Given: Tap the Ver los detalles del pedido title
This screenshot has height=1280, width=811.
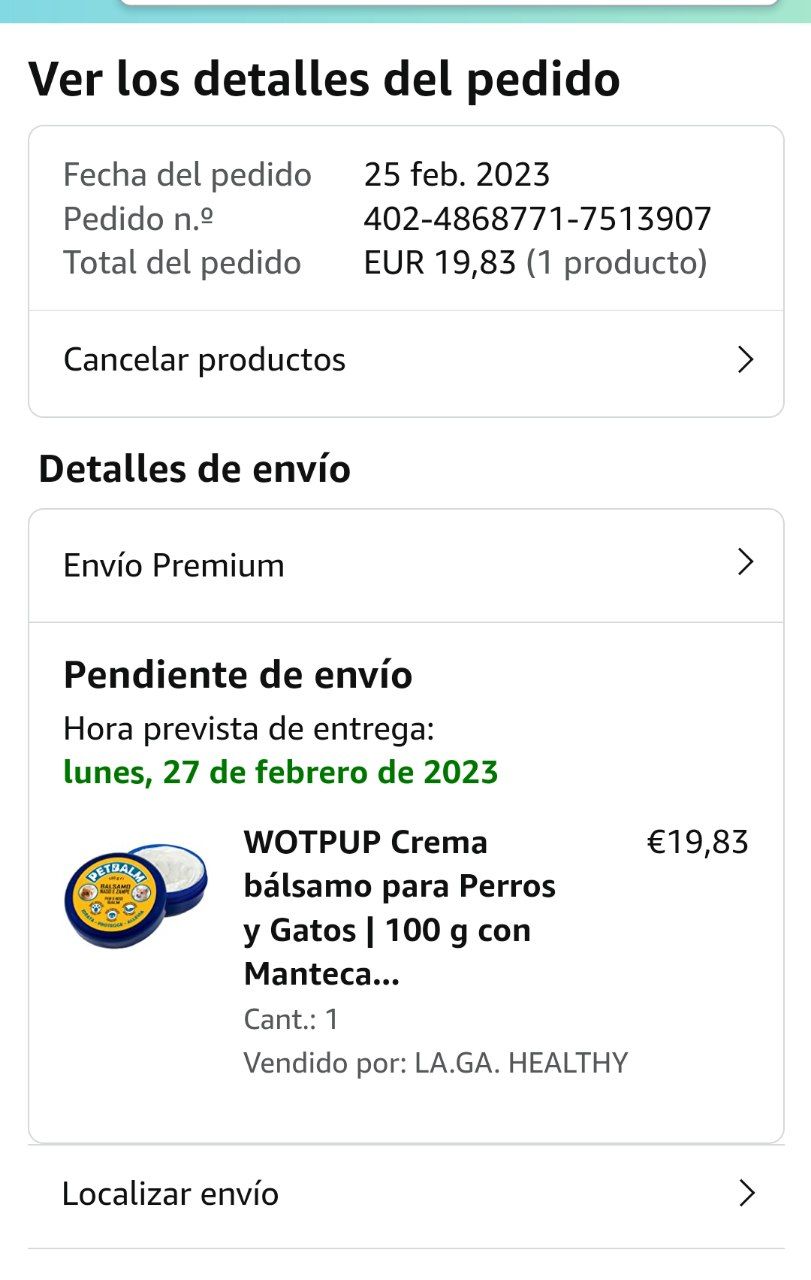Looking at the screenshot, I should click(324, 80).
